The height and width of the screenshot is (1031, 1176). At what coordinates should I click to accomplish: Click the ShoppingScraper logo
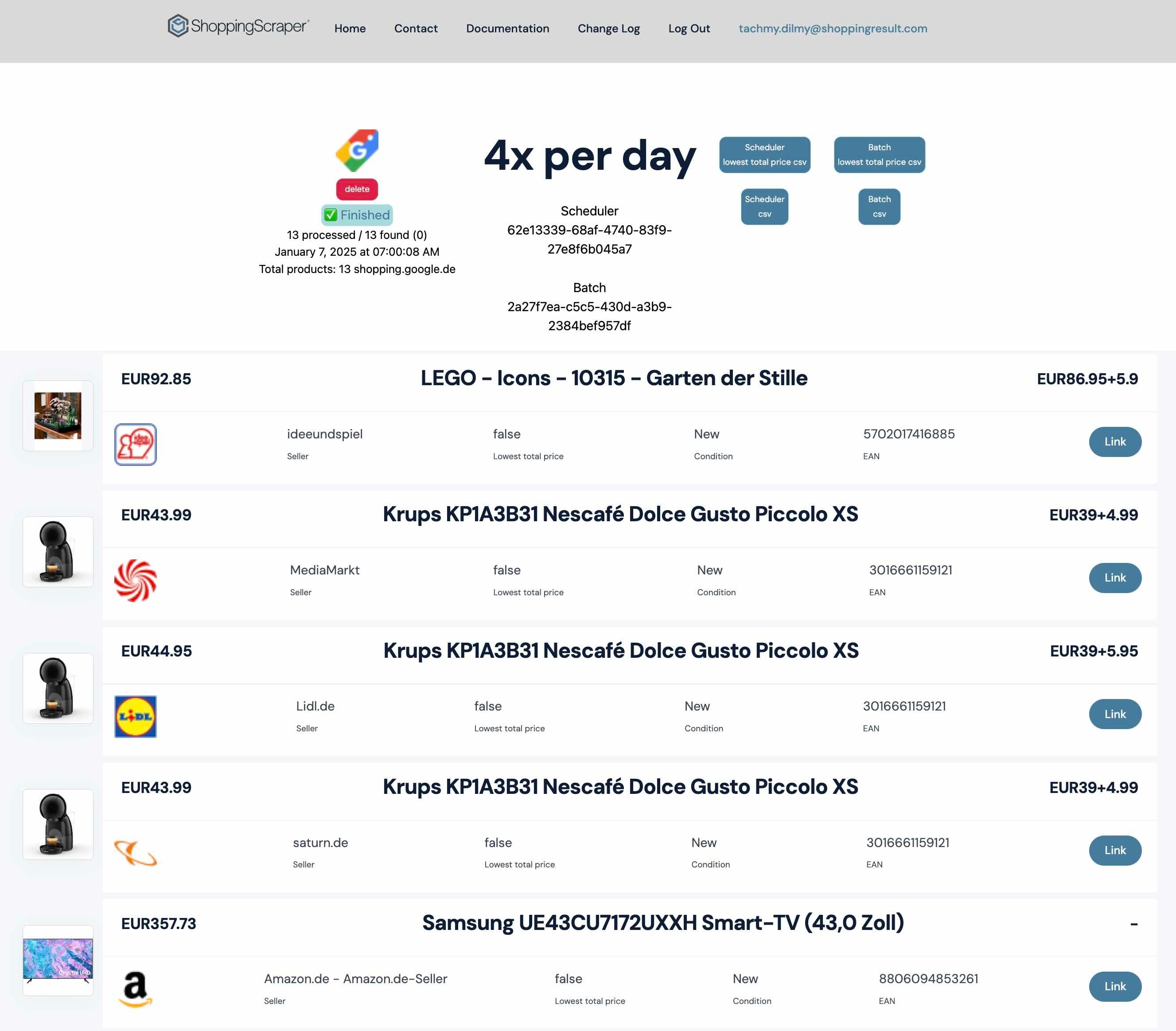pos(238,27)
